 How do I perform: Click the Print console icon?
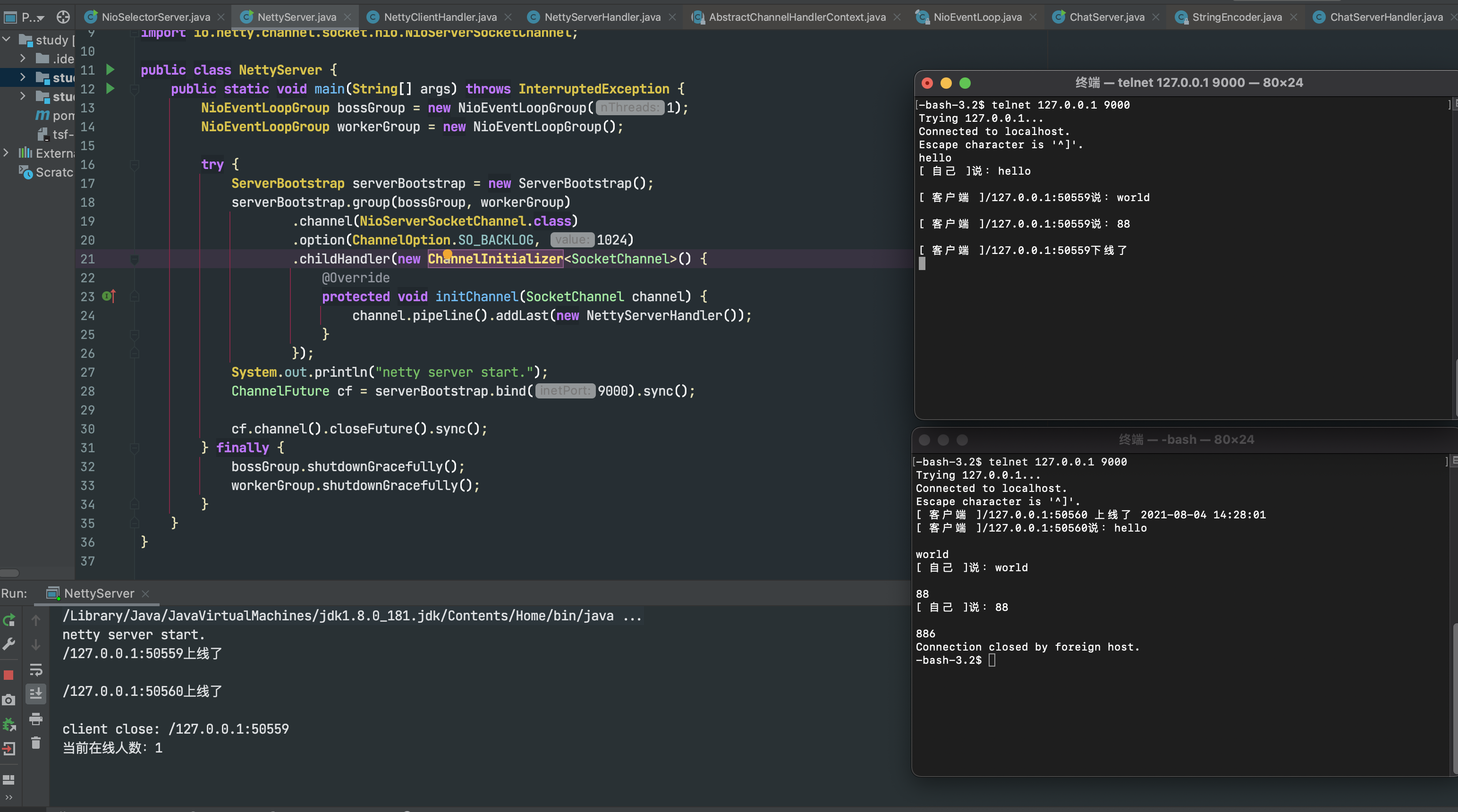click(36, 719)
